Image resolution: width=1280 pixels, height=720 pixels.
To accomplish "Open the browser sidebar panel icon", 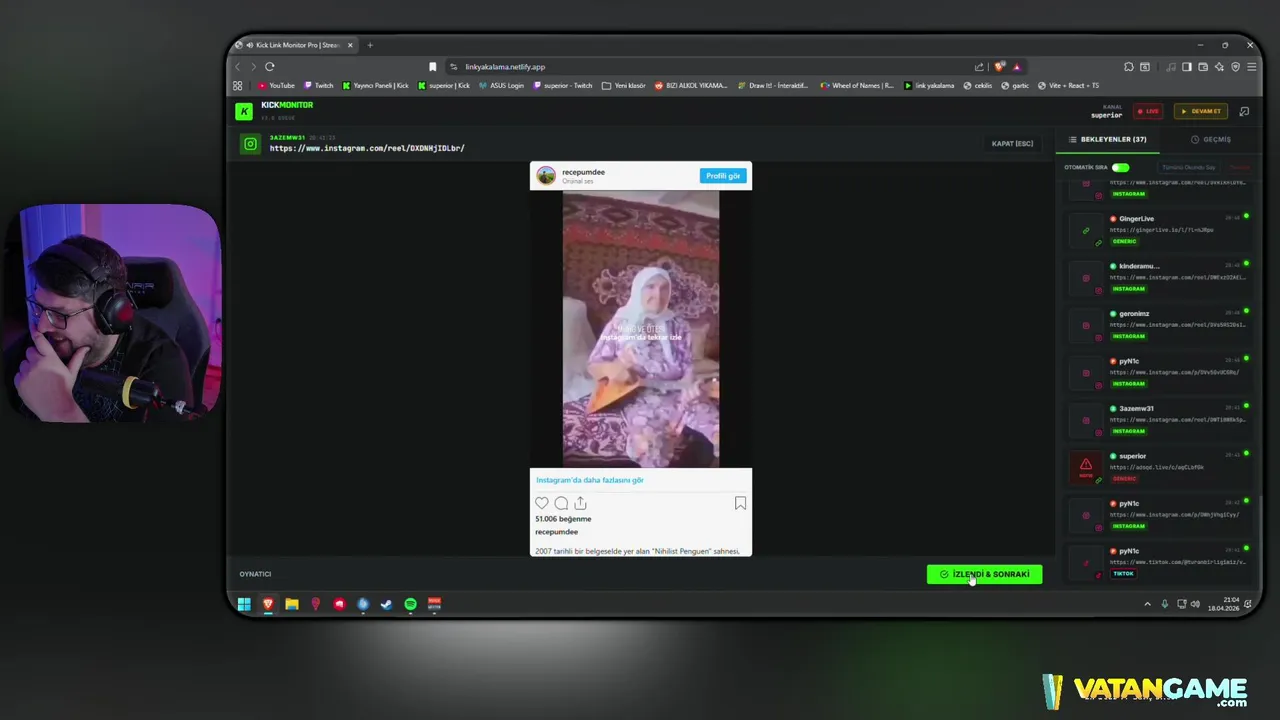I will [1187, 67].
